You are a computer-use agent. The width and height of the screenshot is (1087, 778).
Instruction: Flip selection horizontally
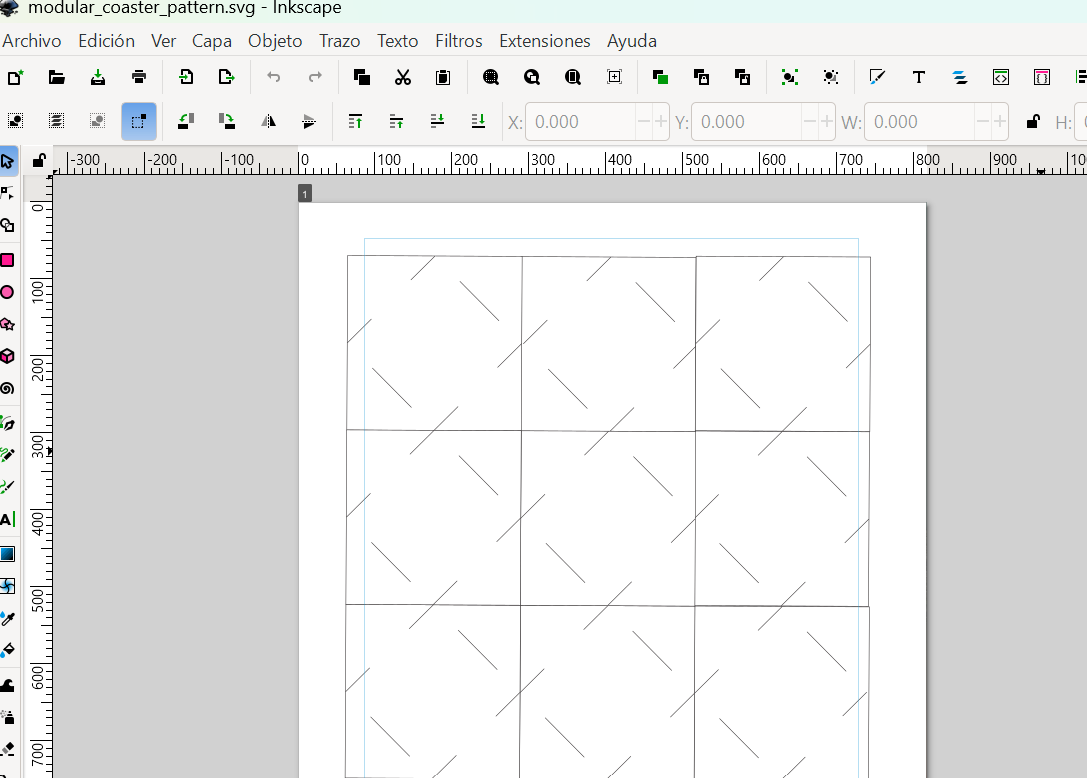(x=268, y=121)
